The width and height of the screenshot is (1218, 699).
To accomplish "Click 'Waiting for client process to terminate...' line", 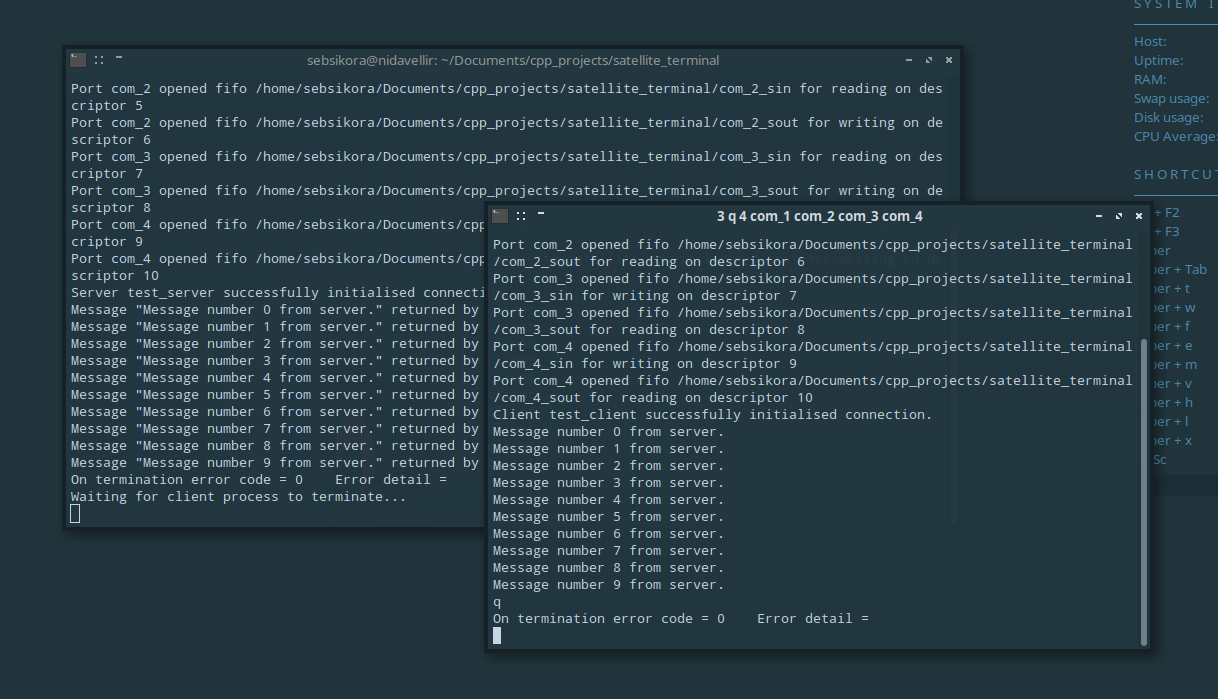I will pyautogui.click(x=239, y=496).
